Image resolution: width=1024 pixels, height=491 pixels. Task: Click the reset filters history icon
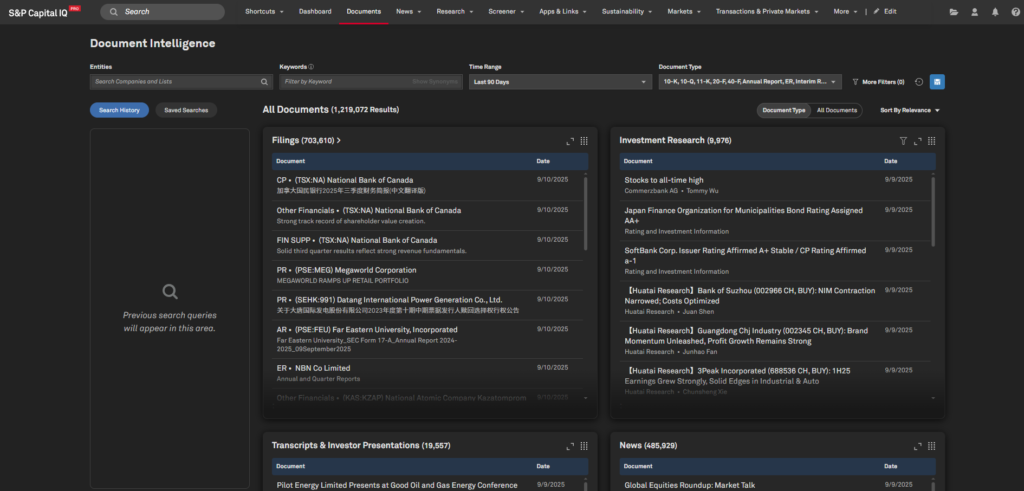(918, 82)
